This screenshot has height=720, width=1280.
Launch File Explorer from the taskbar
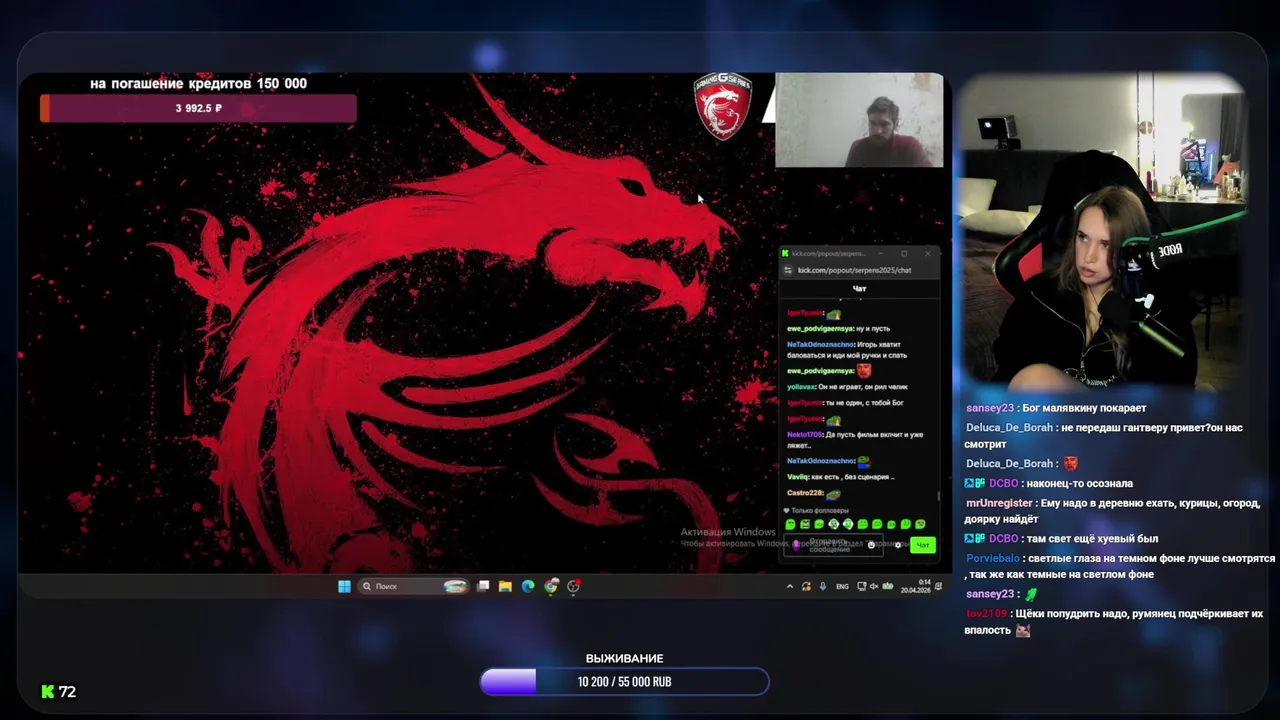505,586
